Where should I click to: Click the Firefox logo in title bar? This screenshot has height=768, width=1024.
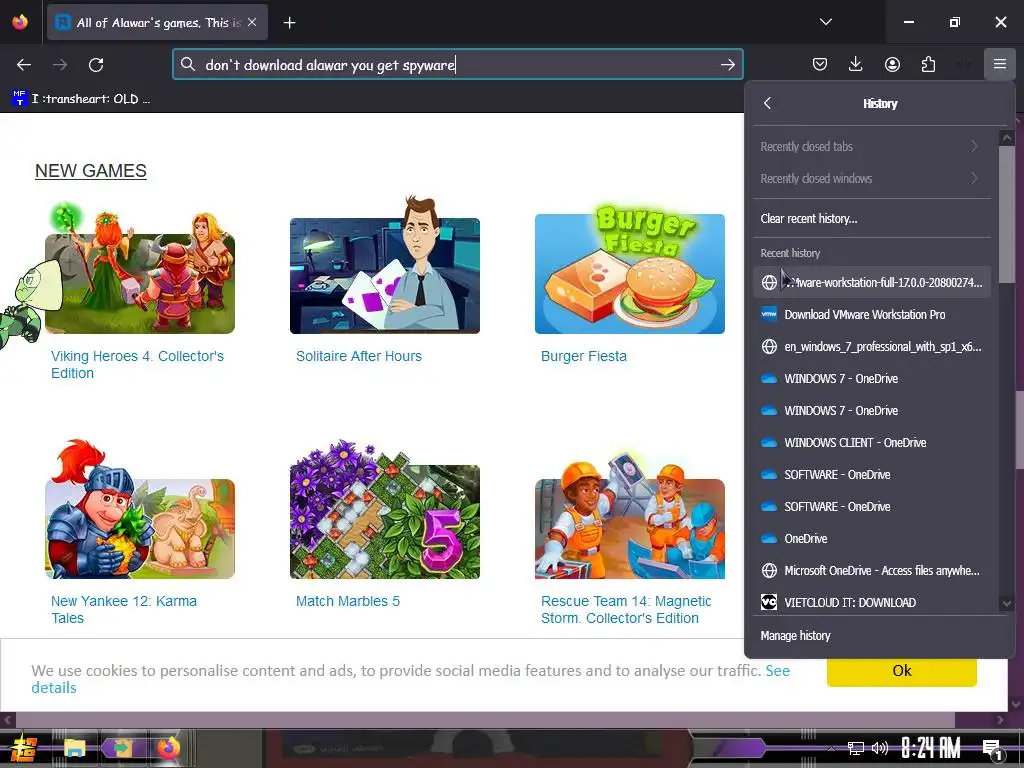click(x=20, y=22)
